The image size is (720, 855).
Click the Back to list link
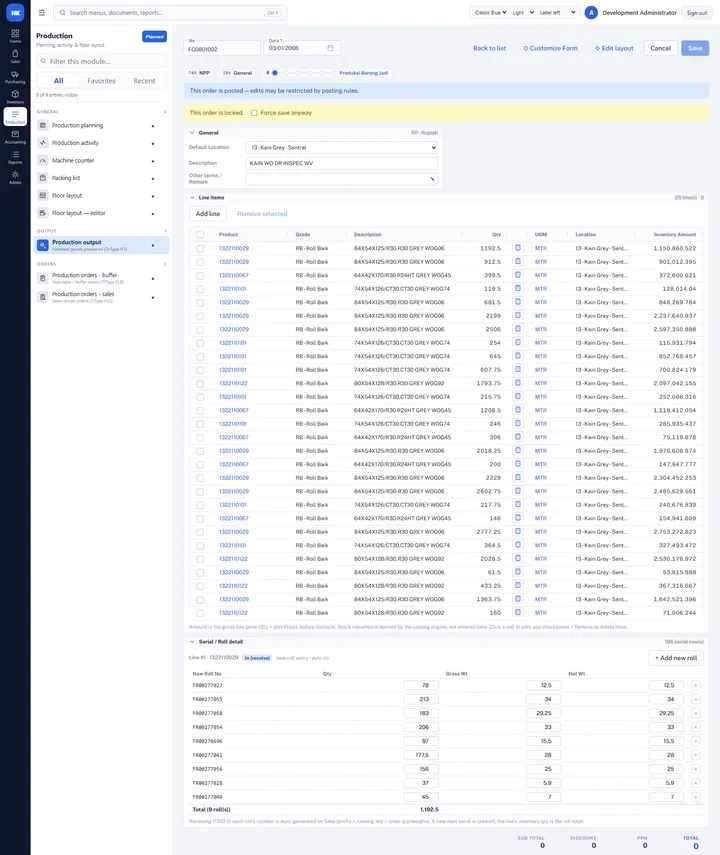click(x=489, y=48)
